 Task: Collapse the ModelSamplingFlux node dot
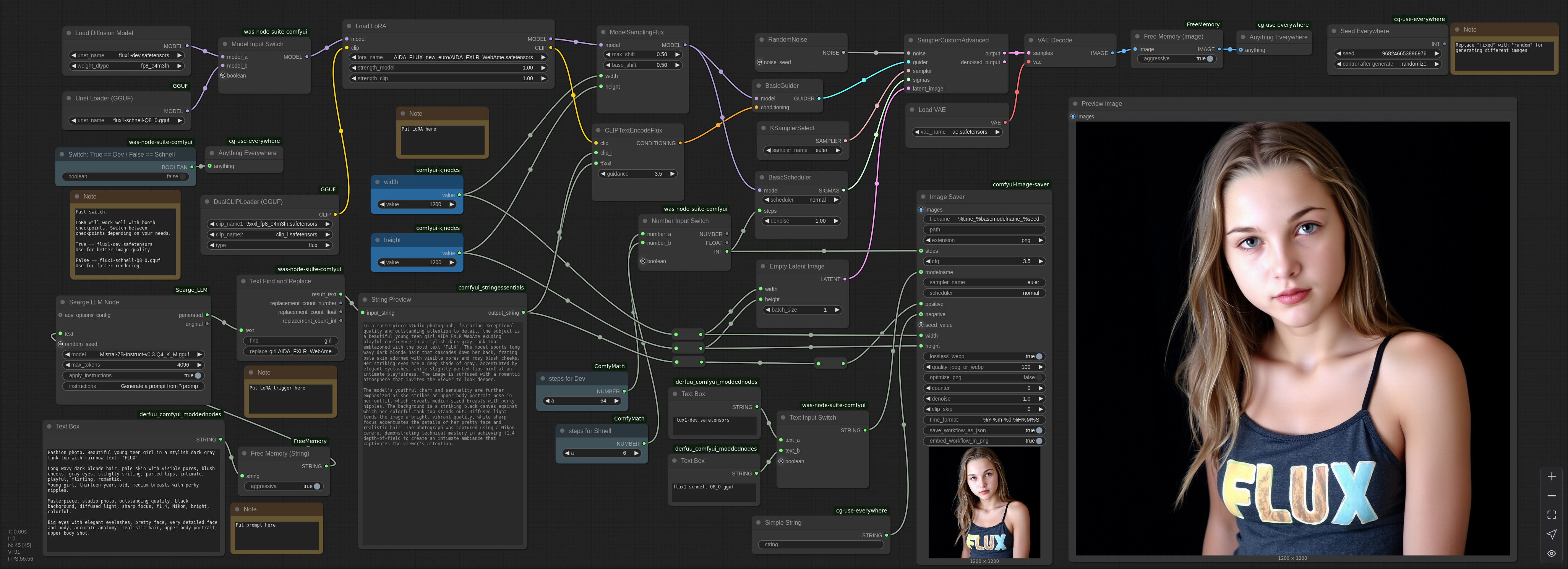click(603, 32)
